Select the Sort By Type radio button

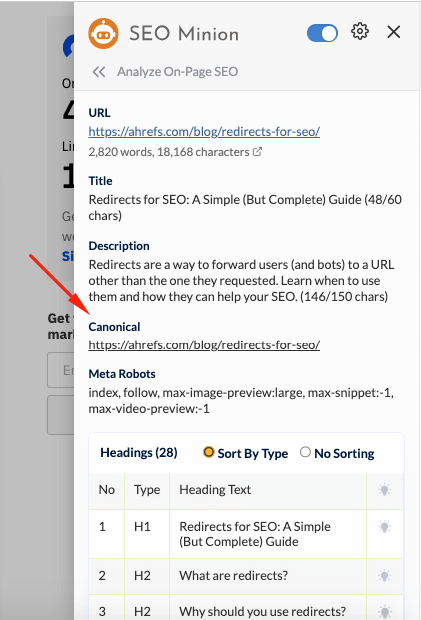point(209,452)
